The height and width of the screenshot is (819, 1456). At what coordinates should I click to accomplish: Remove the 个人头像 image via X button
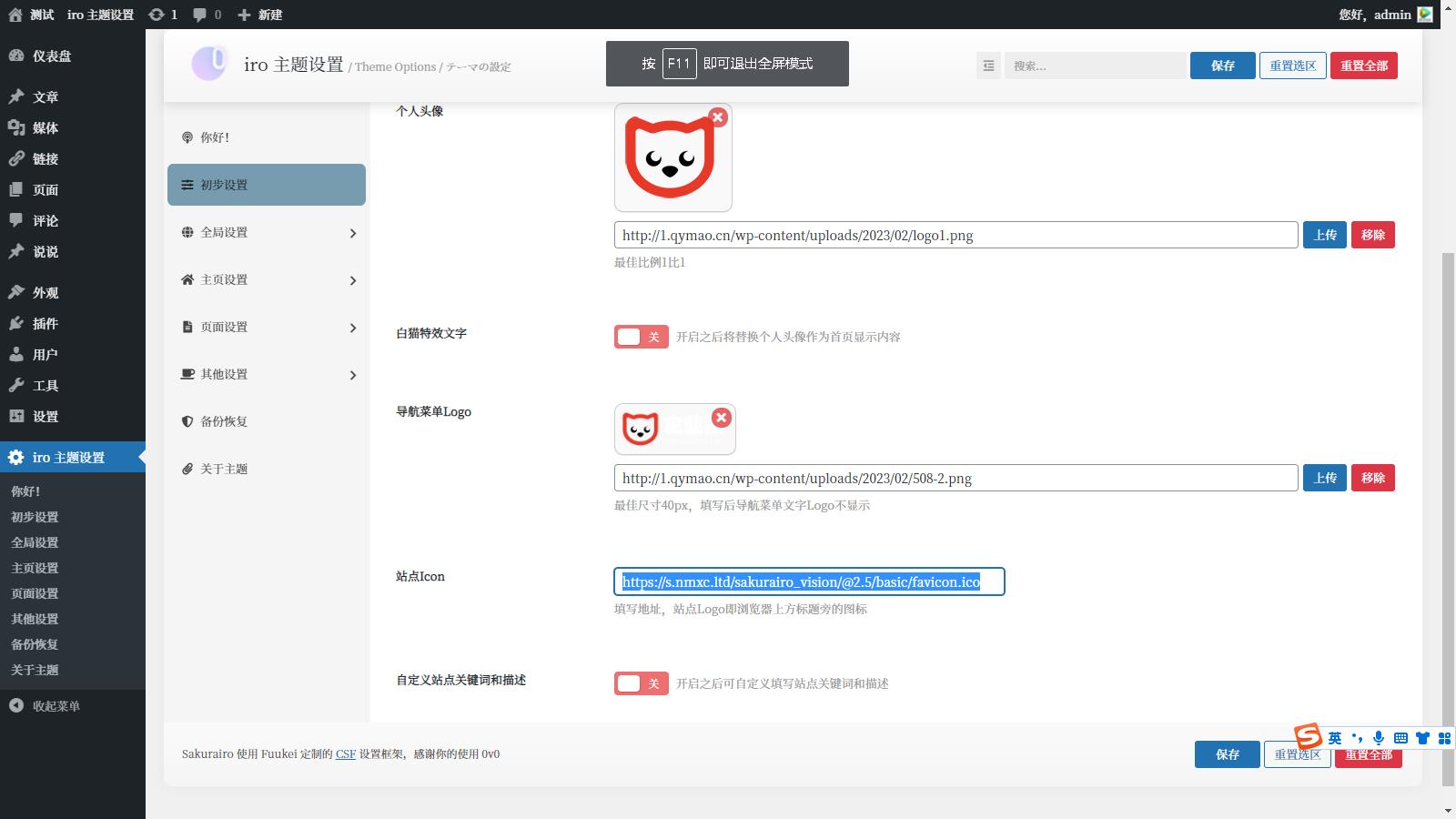(718, 116)
